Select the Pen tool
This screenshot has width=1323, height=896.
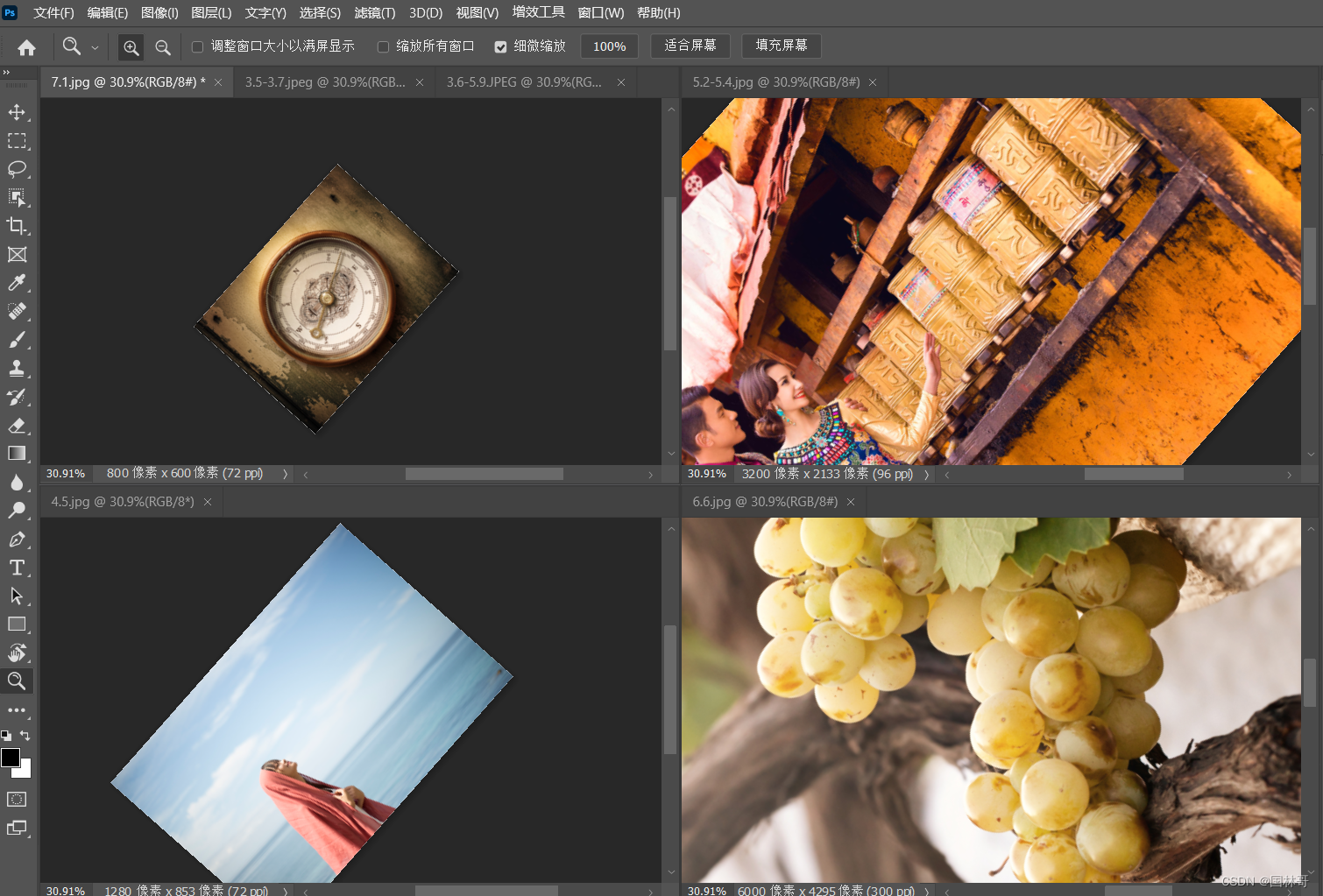(17, 540)
